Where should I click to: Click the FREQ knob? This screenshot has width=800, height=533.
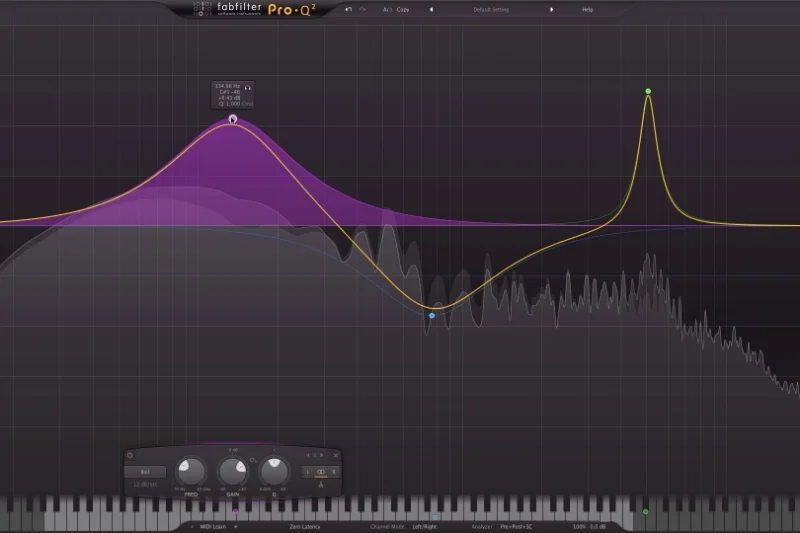[191, 471]
